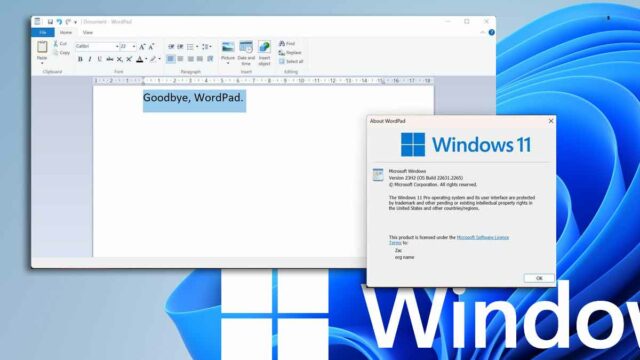Screen dimensions: 640x360
Task: Click Insert object icon
Action: (264, 47)
